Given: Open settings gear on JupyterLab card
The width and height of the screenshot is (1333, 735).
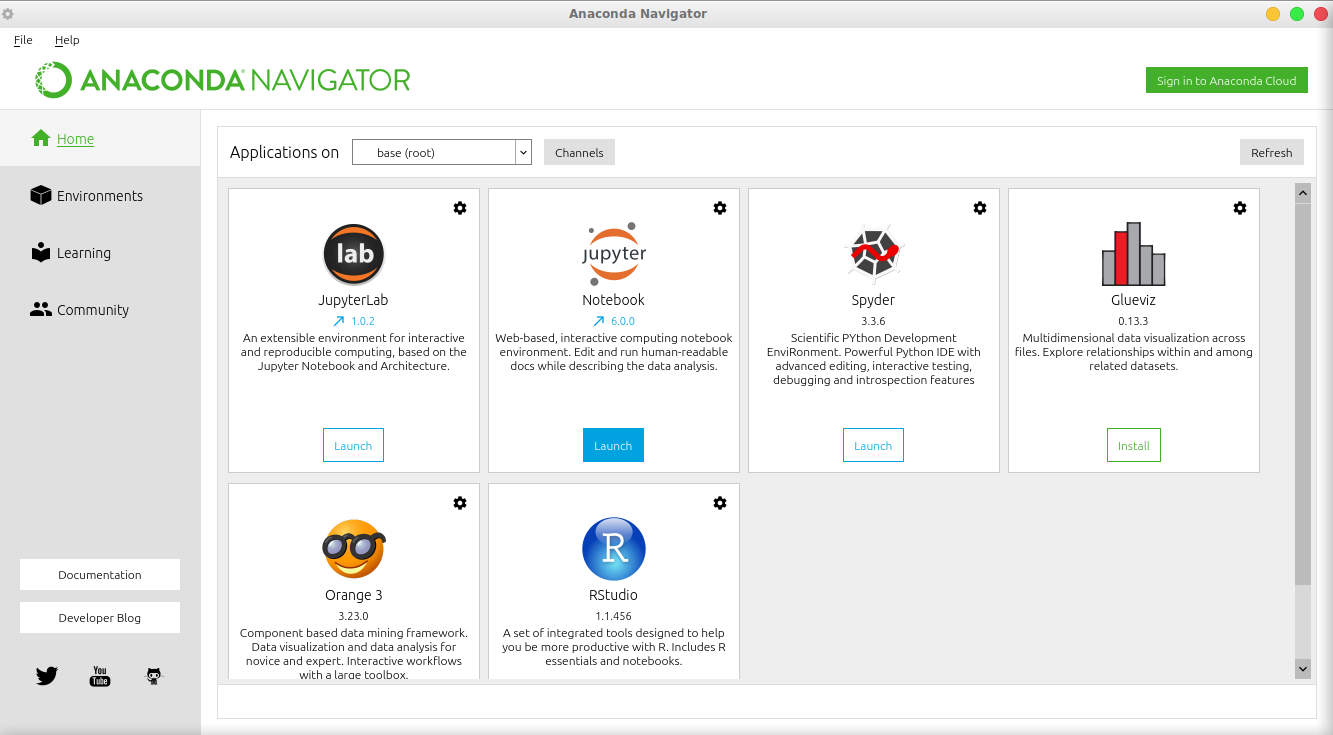Looking at the screenshot, I should coord(460,208).
